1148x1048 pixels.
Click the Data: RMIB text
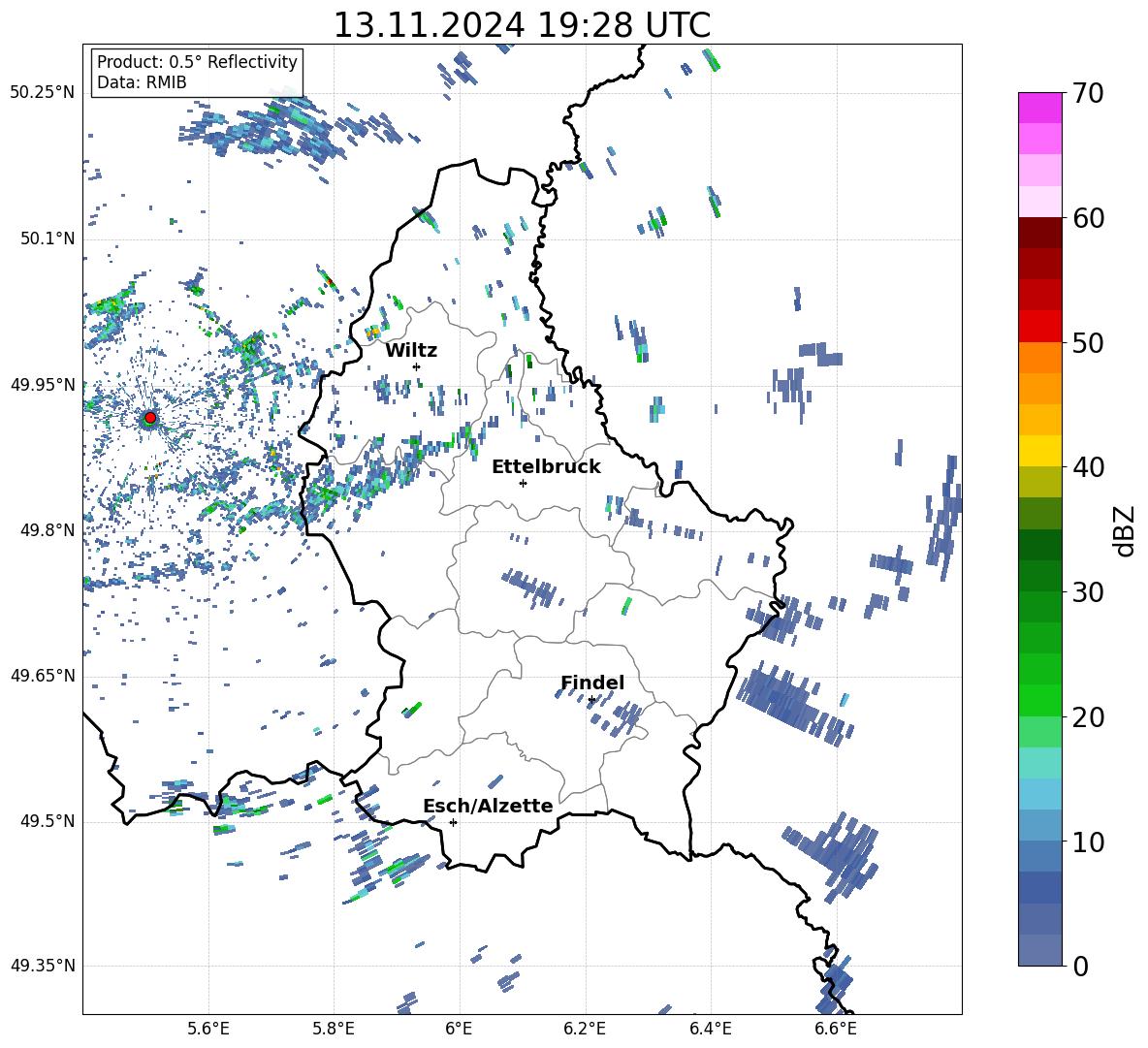tap(142, 82)
